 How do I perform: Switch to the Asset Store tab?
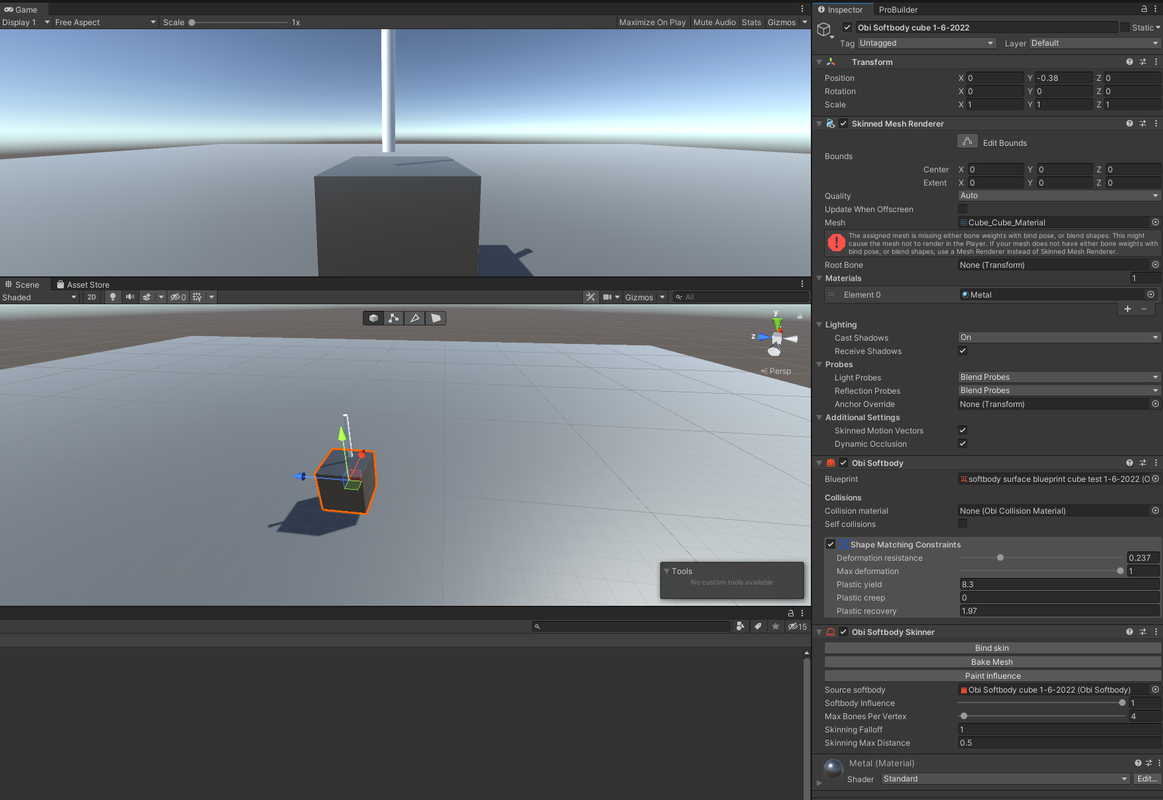83,285
